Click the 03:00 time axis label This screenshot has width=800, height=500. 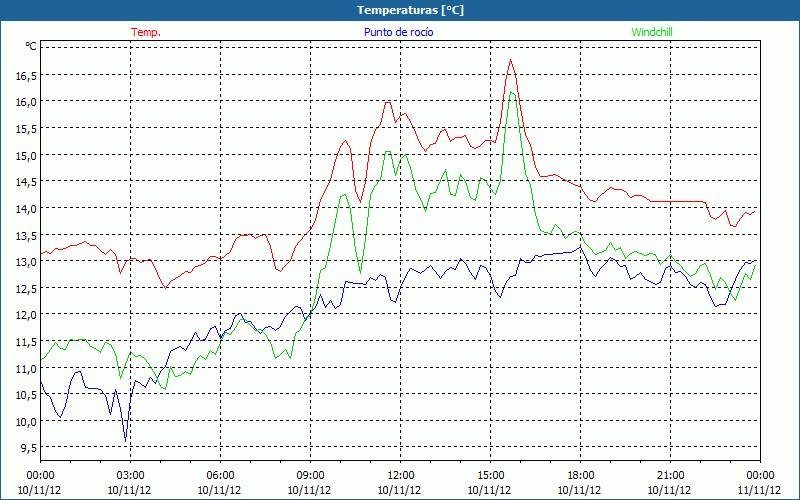[130, 476]
